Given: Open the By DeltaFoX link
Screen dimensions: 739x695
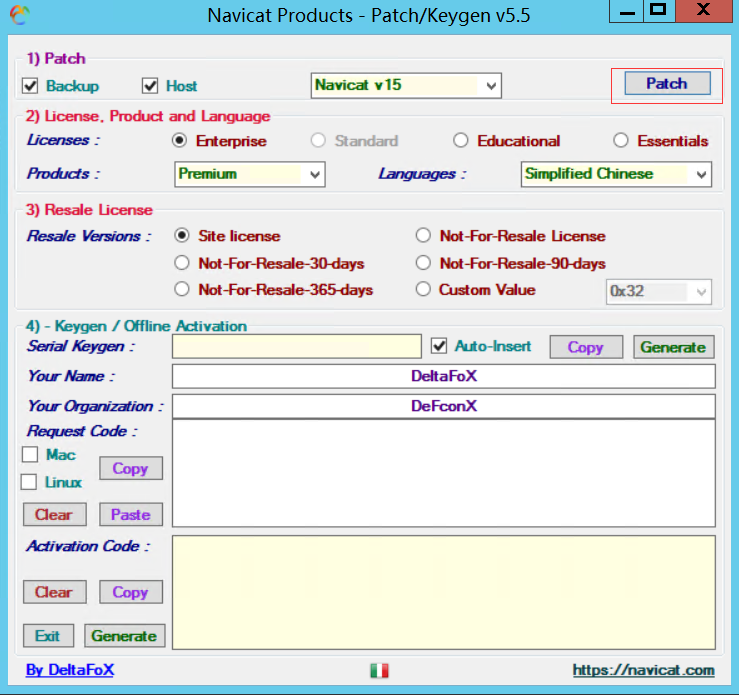Looking at the screenshot, I should click(70, 670).
